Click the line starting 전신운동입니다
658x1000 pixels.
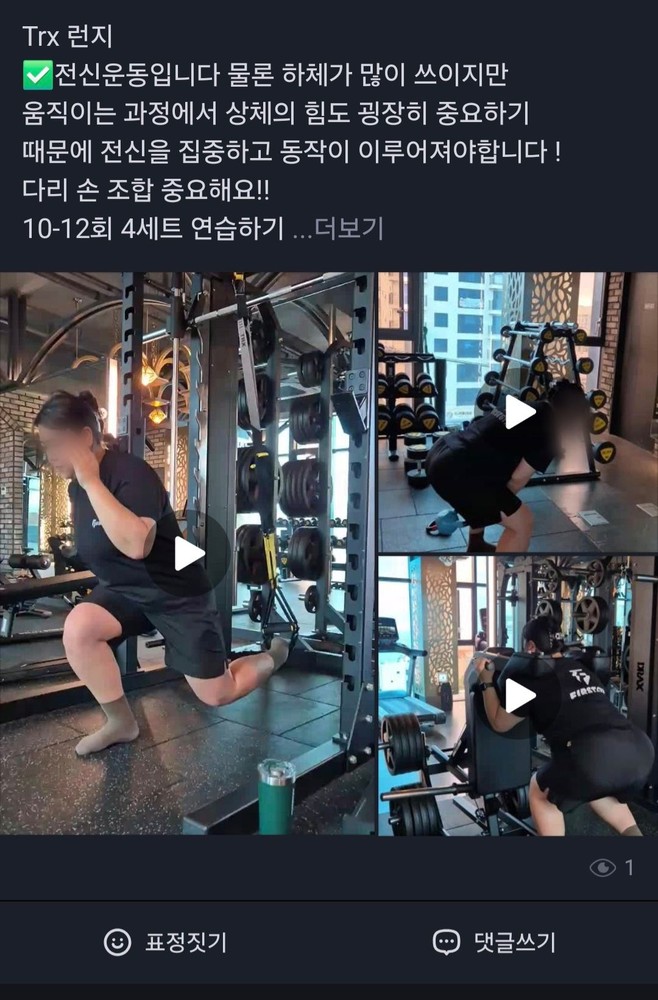pos(281,75)
